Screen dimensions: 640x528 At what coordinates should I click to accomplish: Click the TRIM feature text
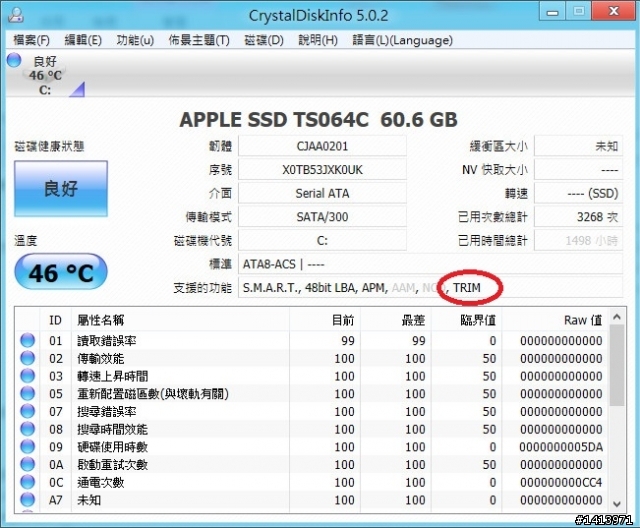(x=467, y=288)
